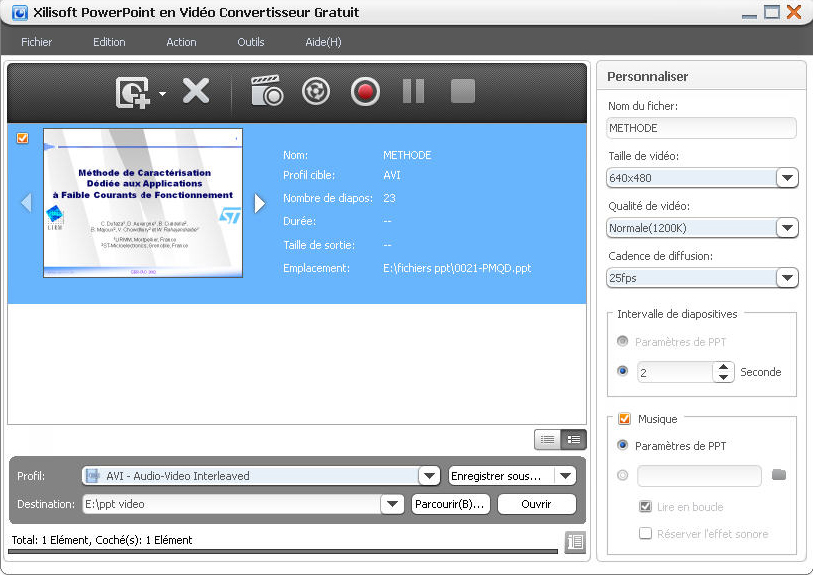Select Musique Paramètres de PPT radio
Viewport: 813px width, 575px height.
coord(622,445)
